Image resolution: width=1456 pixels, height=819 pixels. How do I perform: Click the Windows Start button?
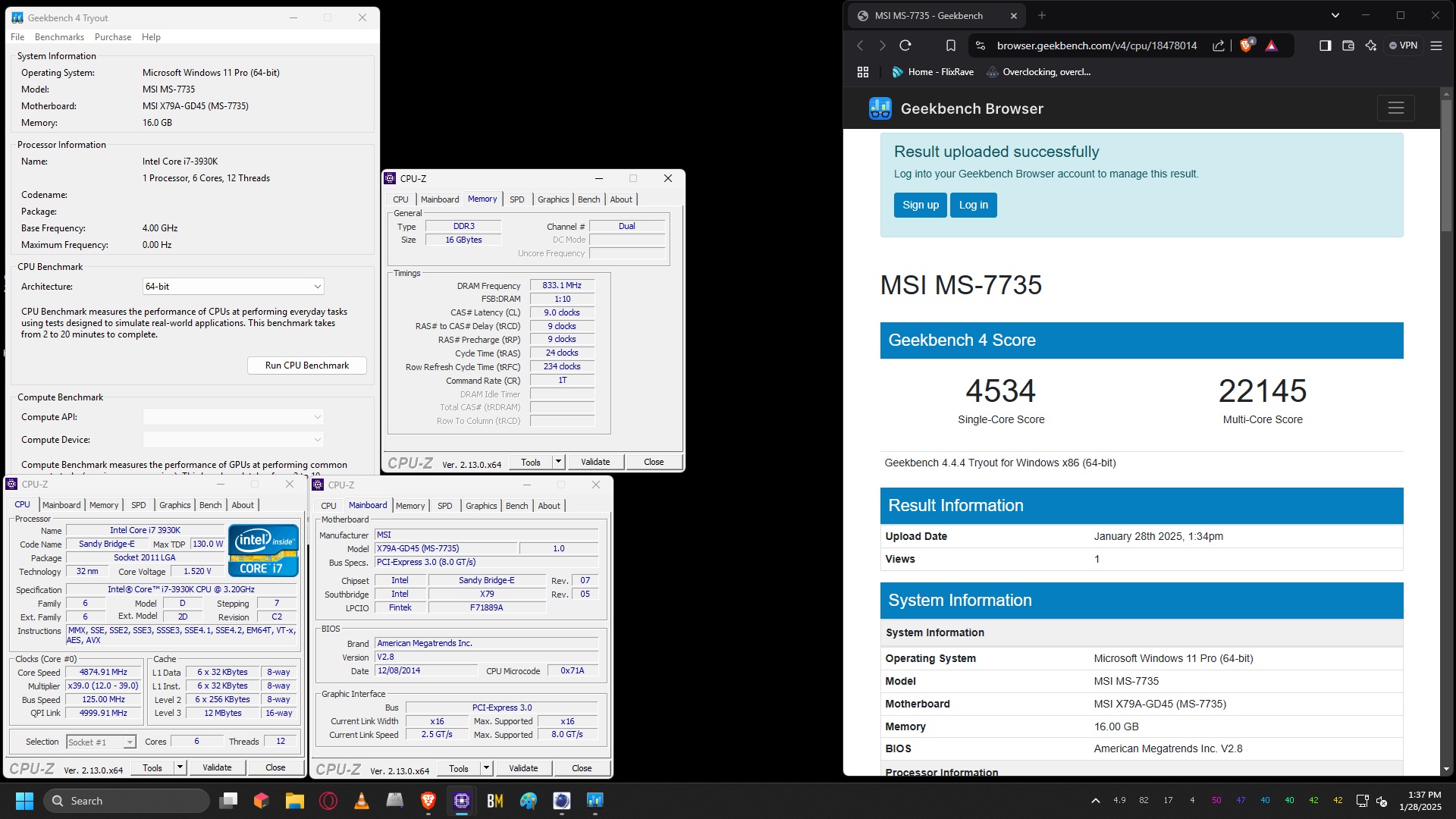coord(24,801)
